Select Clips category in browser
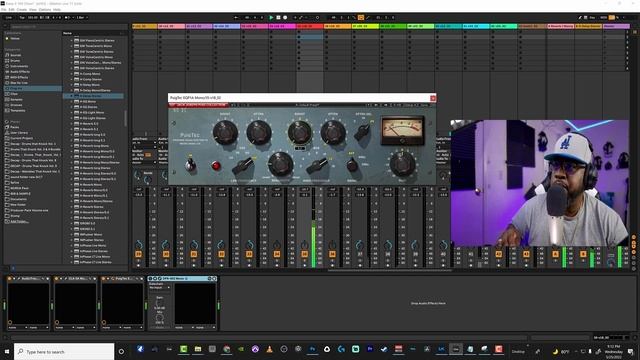640x360 pixels. [x=14, y=94]
